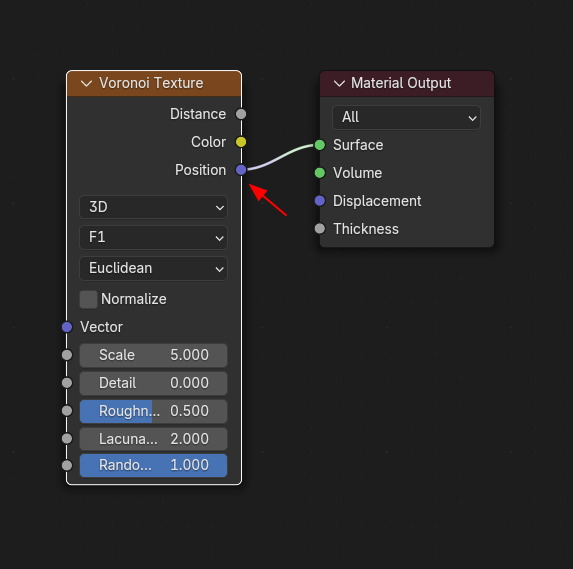The image size is (573, 569).
Task: Click the Scale input socket
Action: coord(67,355)
